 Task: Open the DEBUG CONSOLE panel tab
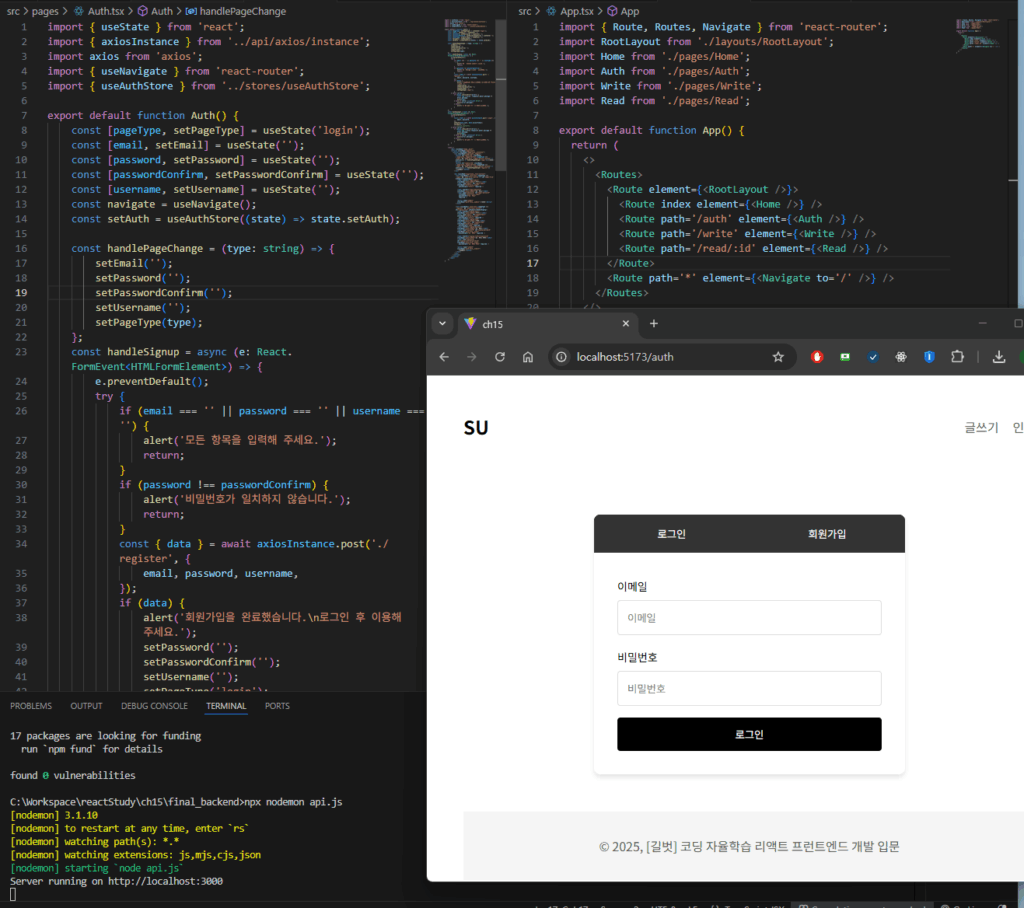point(154,706)
